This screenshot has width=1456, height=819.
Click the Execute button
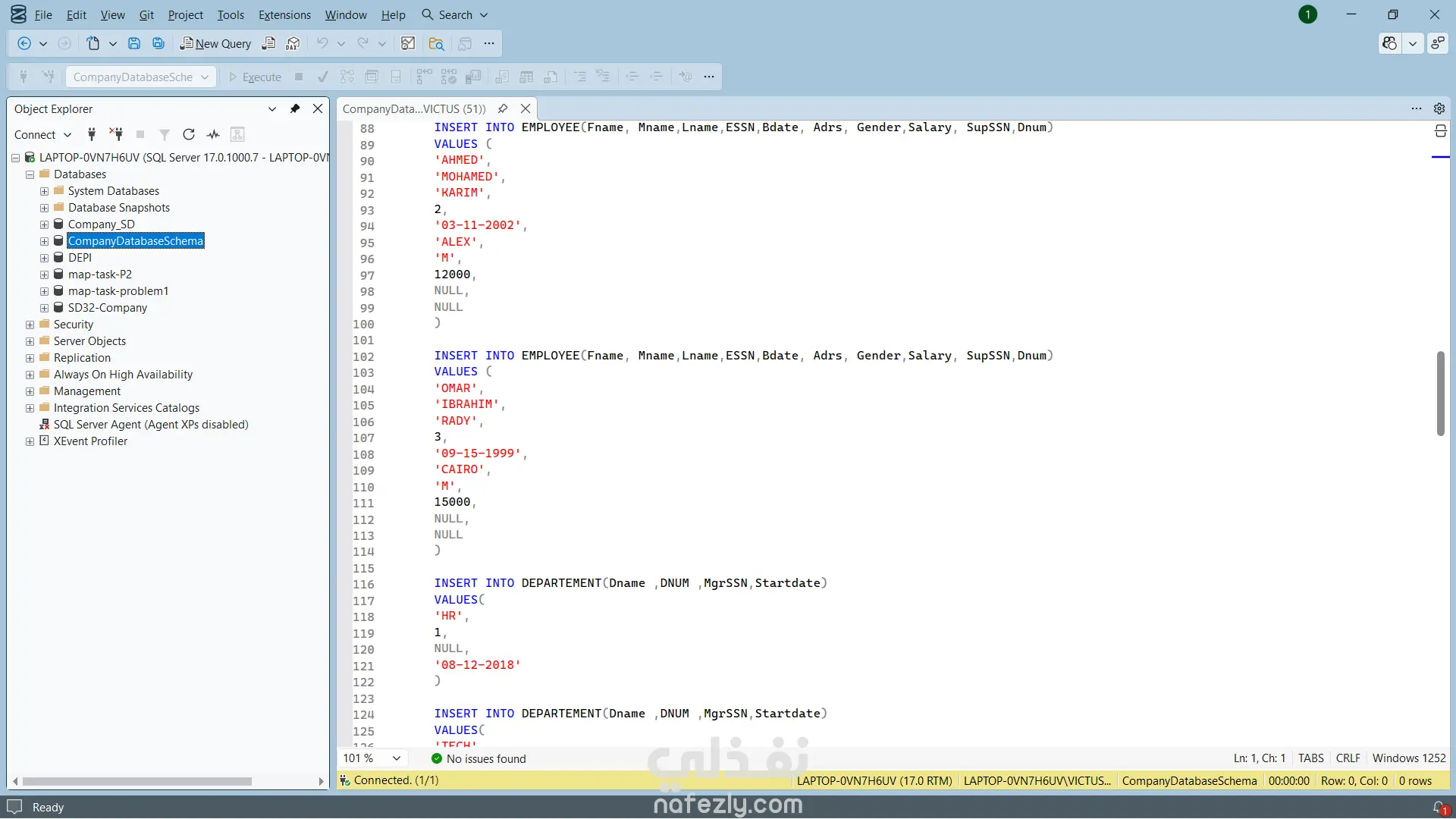256,77
